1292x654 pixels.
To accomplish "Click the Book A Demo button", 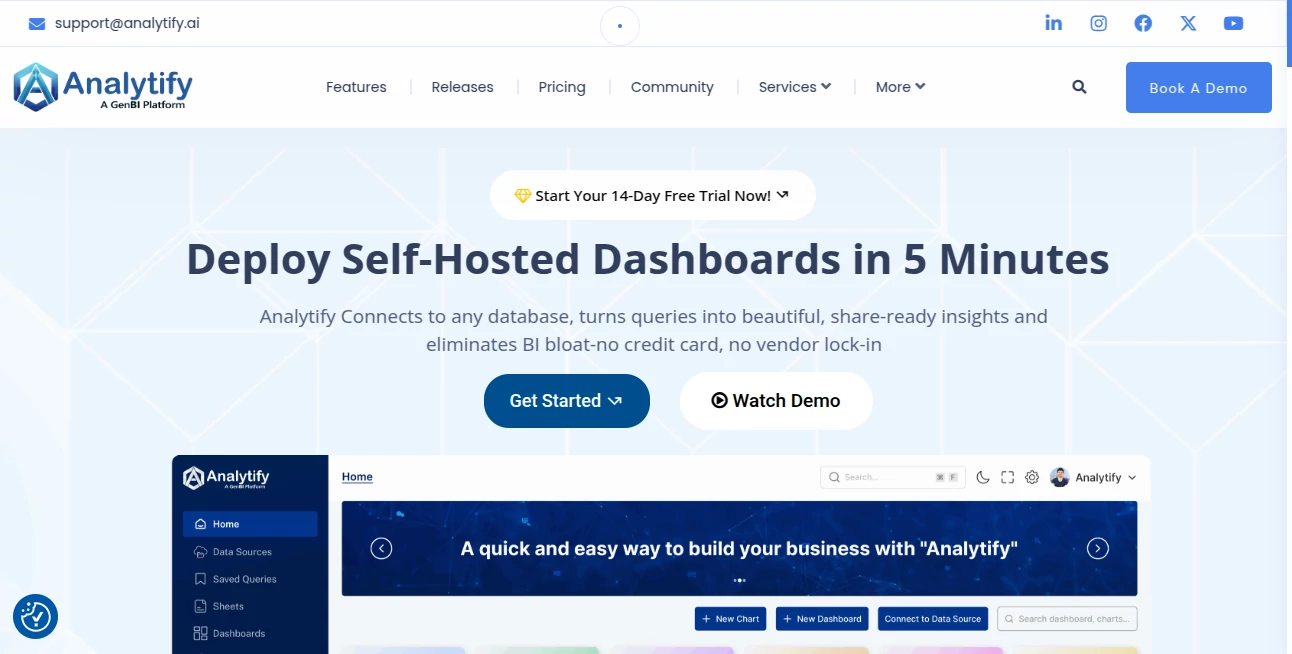I will [1198, 87].
